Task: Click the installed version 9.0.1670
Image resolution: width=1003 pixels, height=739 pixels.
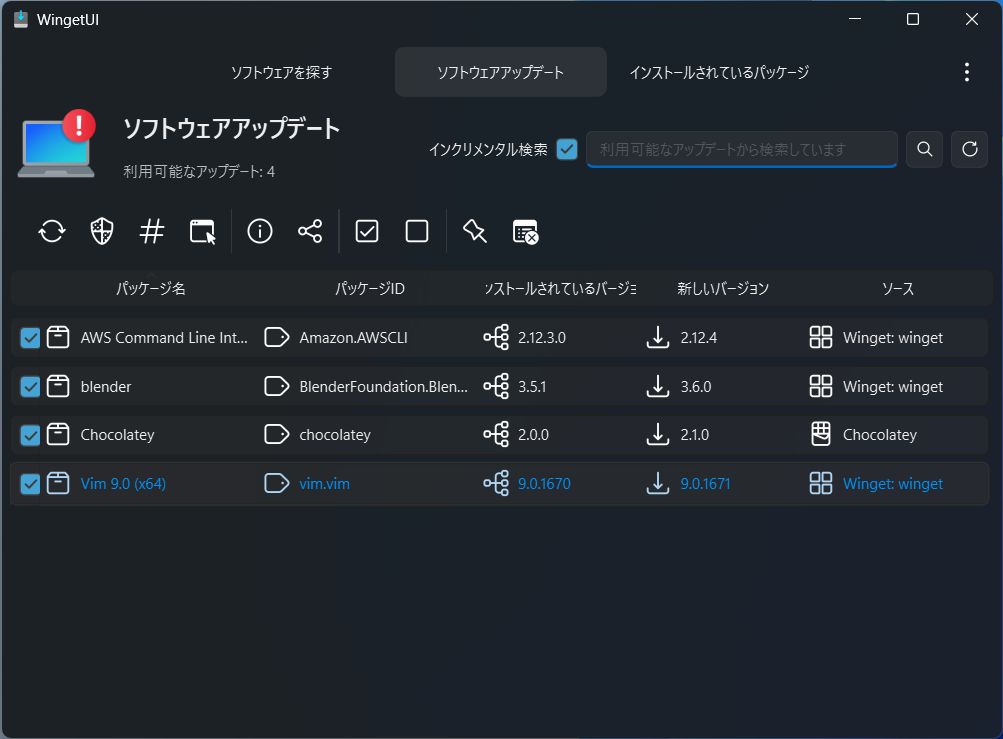Action: (x=544, y=483)
